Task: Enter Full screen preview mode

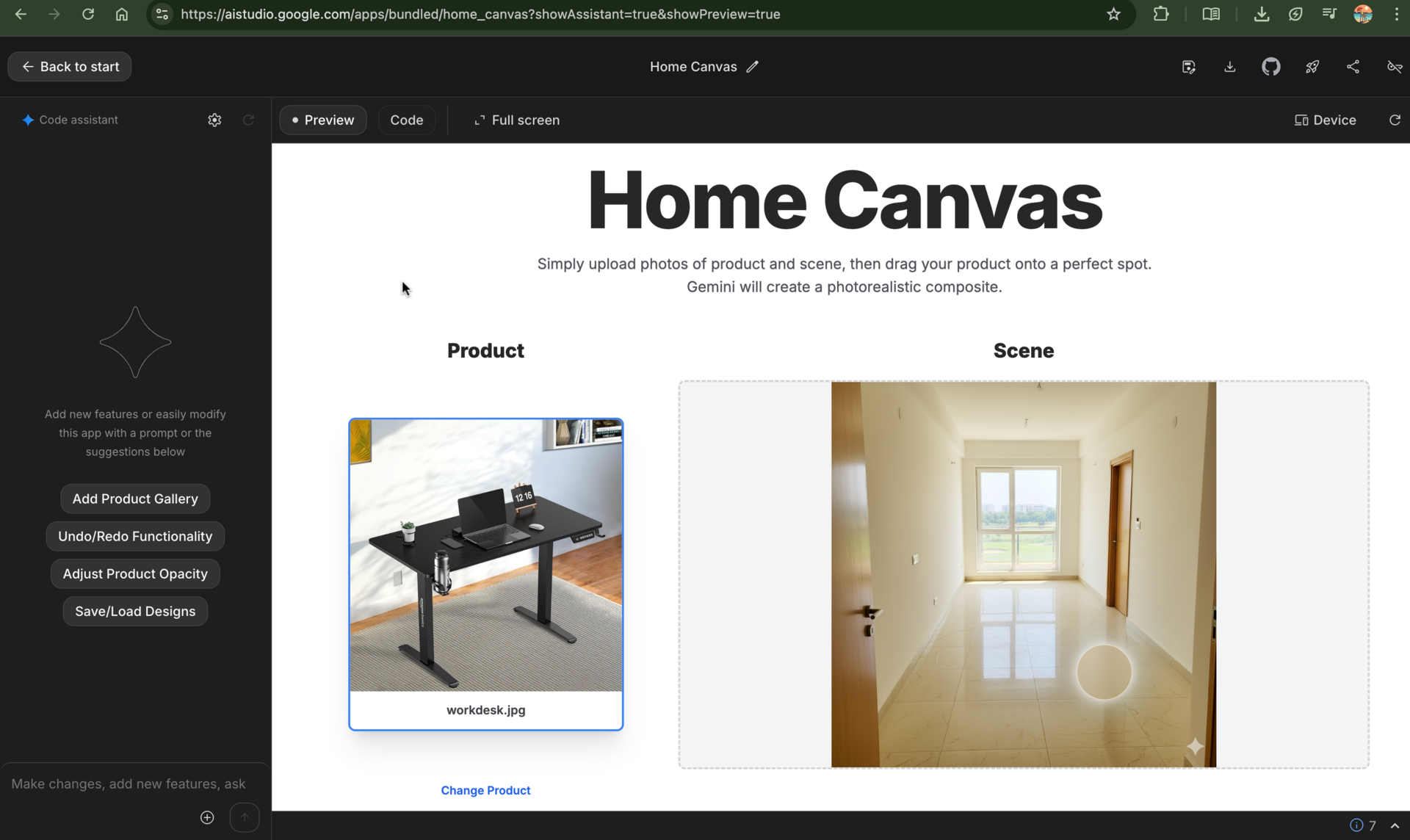Action: pyautogui.click(x=516, y=120)
